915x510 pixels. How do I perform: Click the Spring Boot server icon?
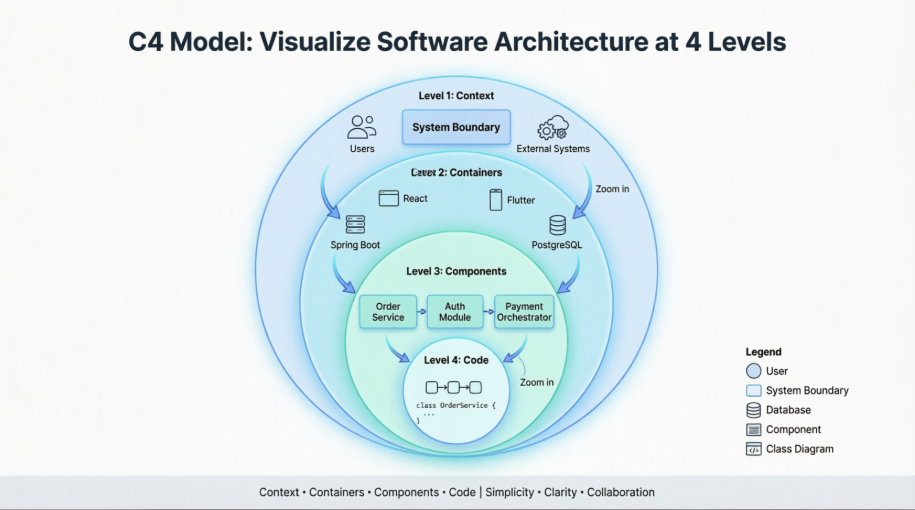point(355,224)
